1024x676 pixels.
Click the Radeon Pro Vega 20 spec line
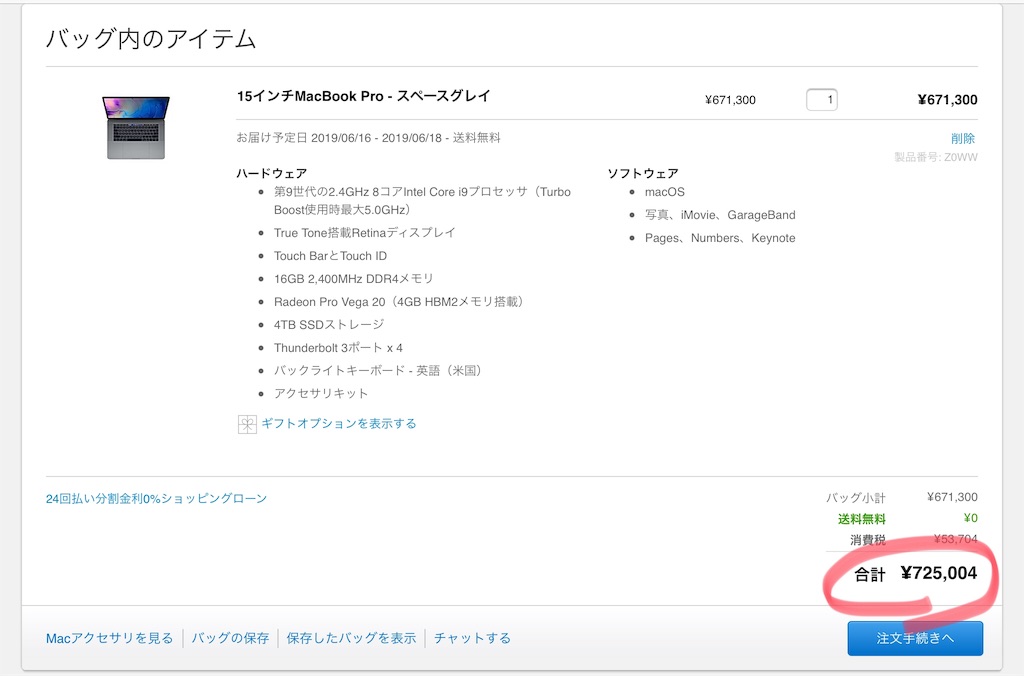[399, 302]
